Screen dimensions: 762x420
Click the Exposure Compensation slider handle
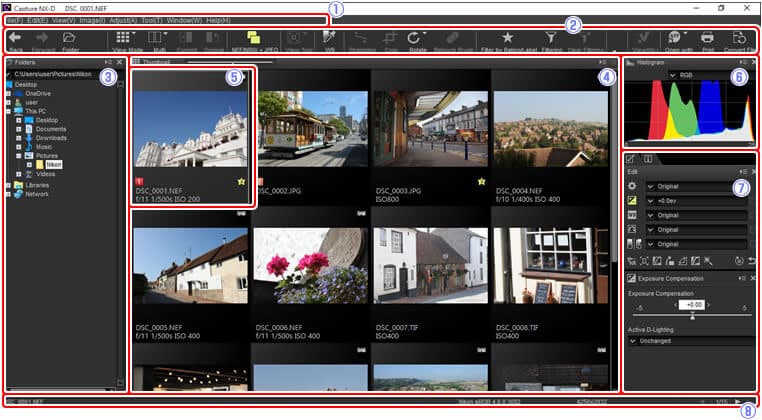[692, 316]
